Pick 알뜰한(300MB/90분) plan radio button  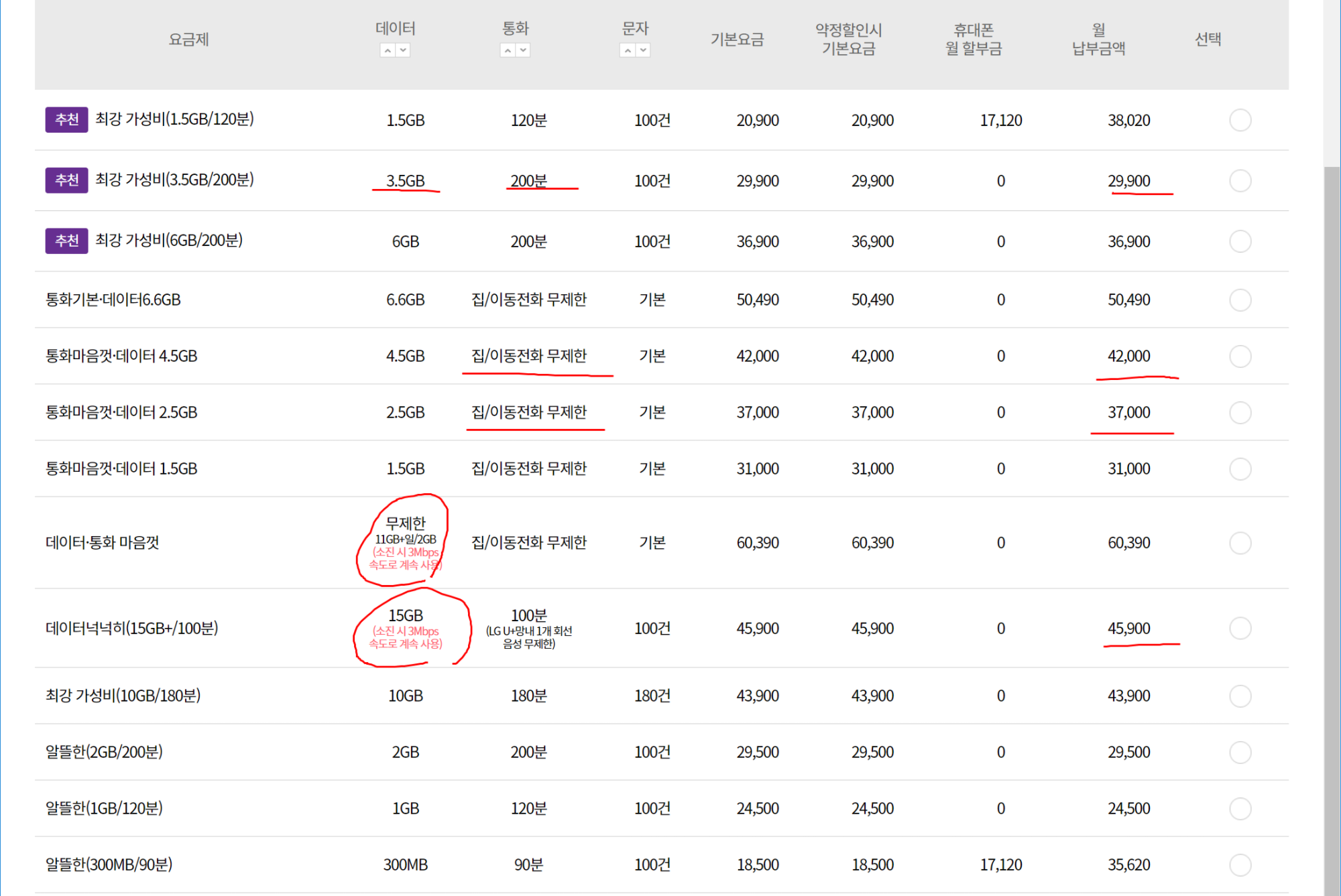1240,865
